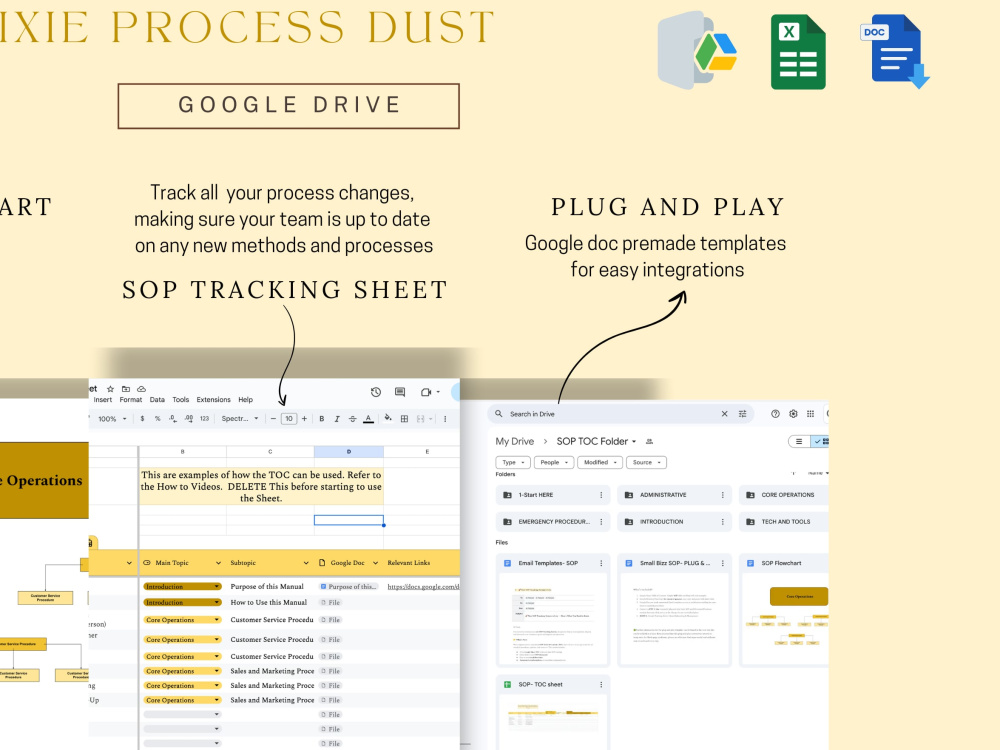The width and height of the screenshot is (1000, 750).
Task: Switch Drive to grid layout
Action: (820, 441)
